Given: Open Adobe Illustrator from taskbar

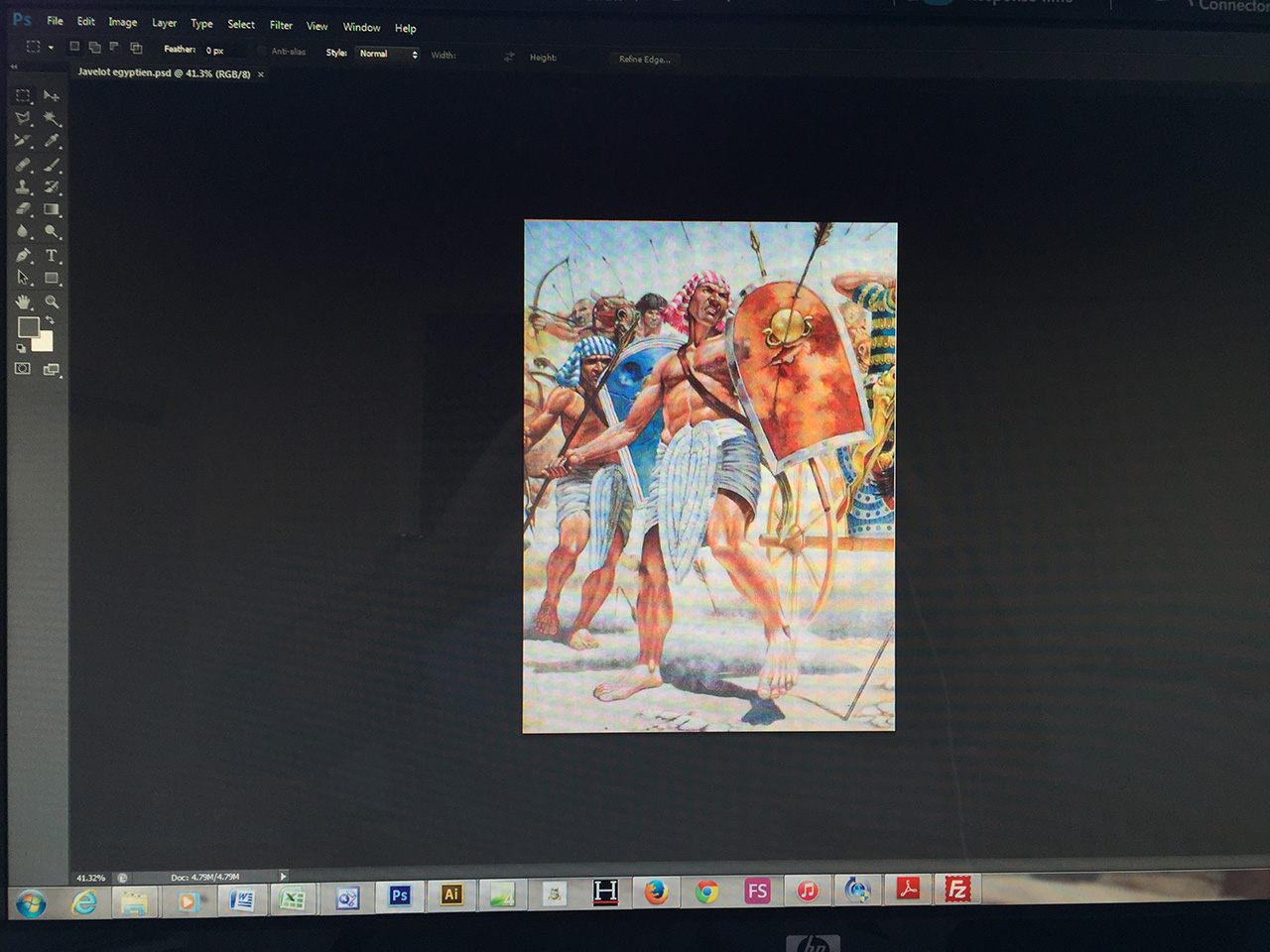Looking at the screenshot, I should click(x=451, y=893).
